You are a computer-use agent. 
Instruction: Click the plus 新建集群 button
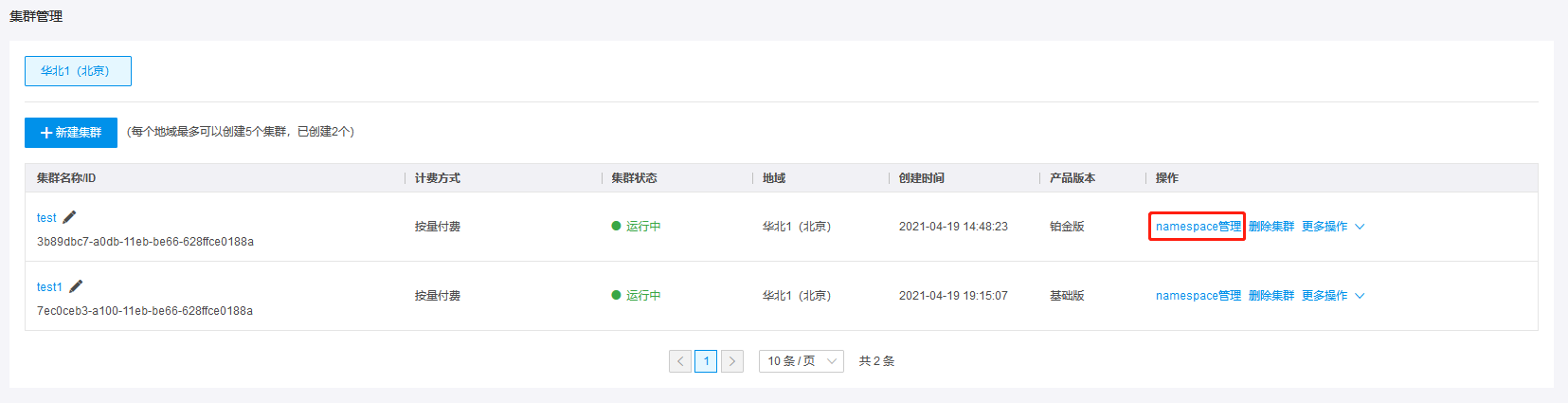coord(71,133)
